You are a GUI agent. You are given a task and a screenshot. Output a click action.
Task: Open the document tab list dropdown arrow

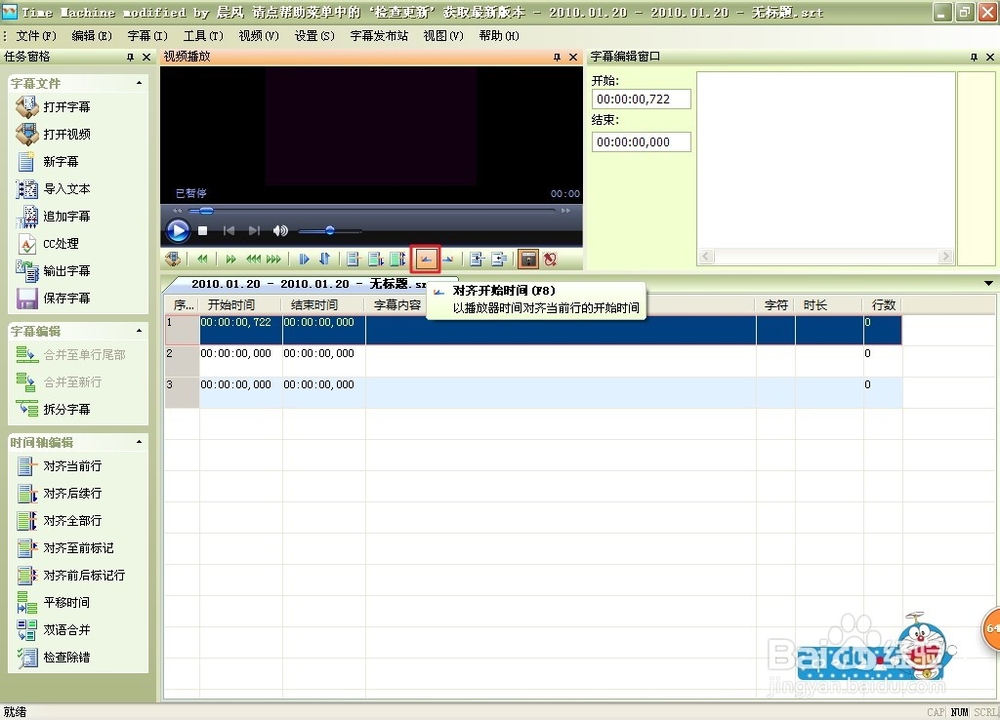pos(989,283)
